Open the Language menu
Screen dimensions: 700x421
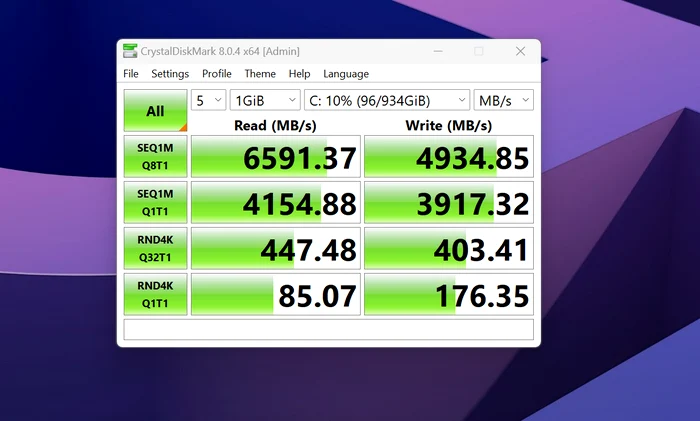click(346, 74)
